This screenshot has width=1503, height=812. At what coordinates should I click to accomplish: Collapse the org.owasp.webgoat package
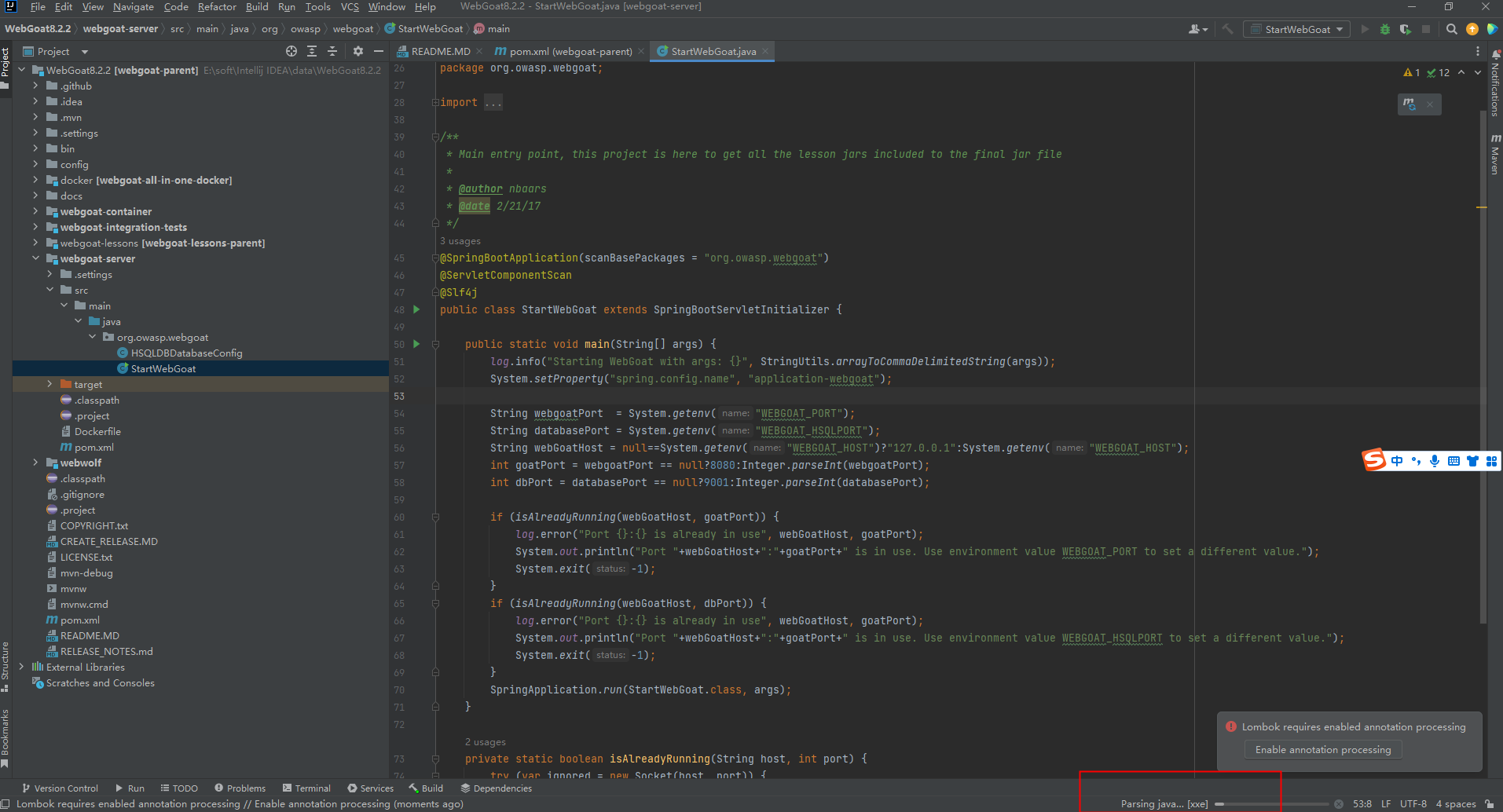(x=92, y=337)
